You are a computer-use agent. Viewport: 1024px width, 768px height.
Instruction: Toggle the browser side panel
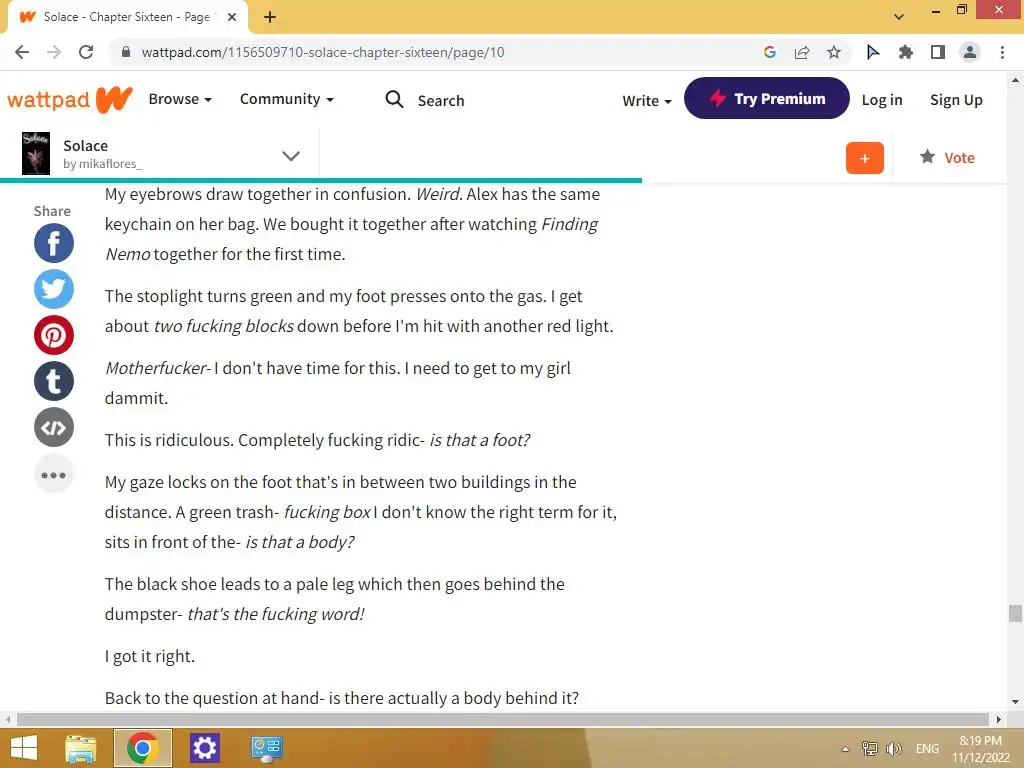tap(938, 52)
